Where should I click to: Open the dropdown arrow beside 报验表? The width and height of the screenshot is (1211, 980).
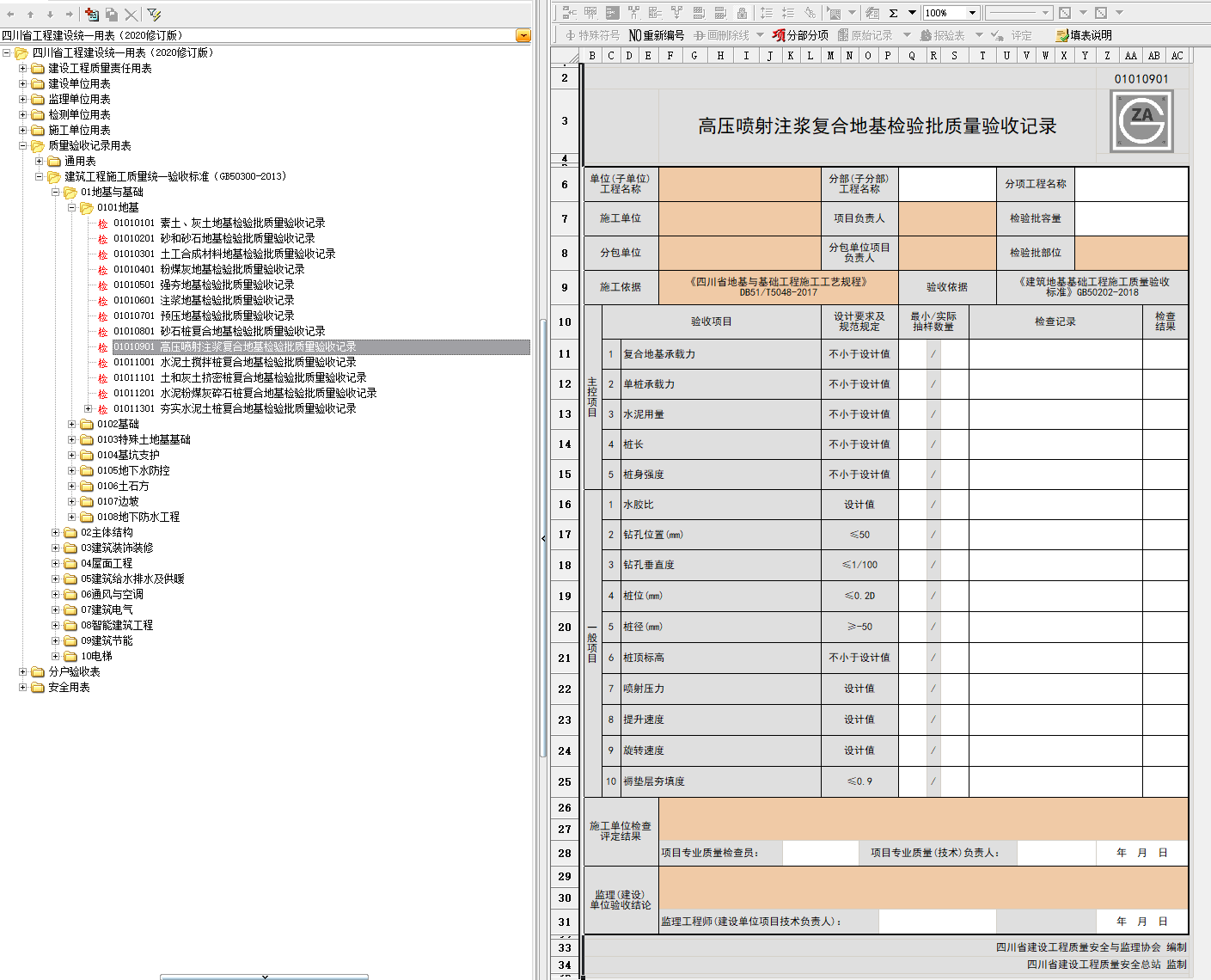point(977,35)
